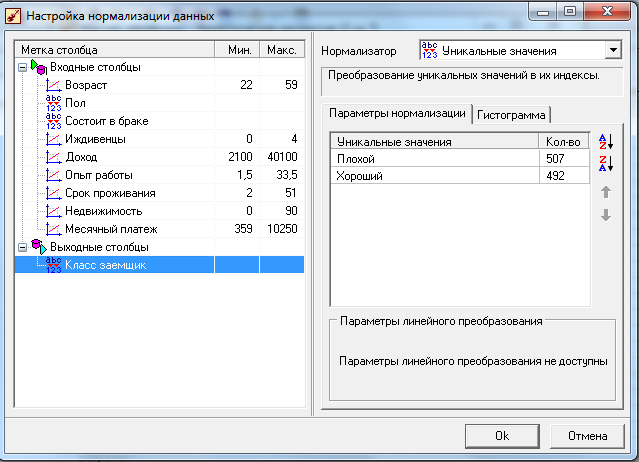Click the Выходные столбцы group label
The height and width of the screenshot is (462, 639).
click(x=99, y=247)
